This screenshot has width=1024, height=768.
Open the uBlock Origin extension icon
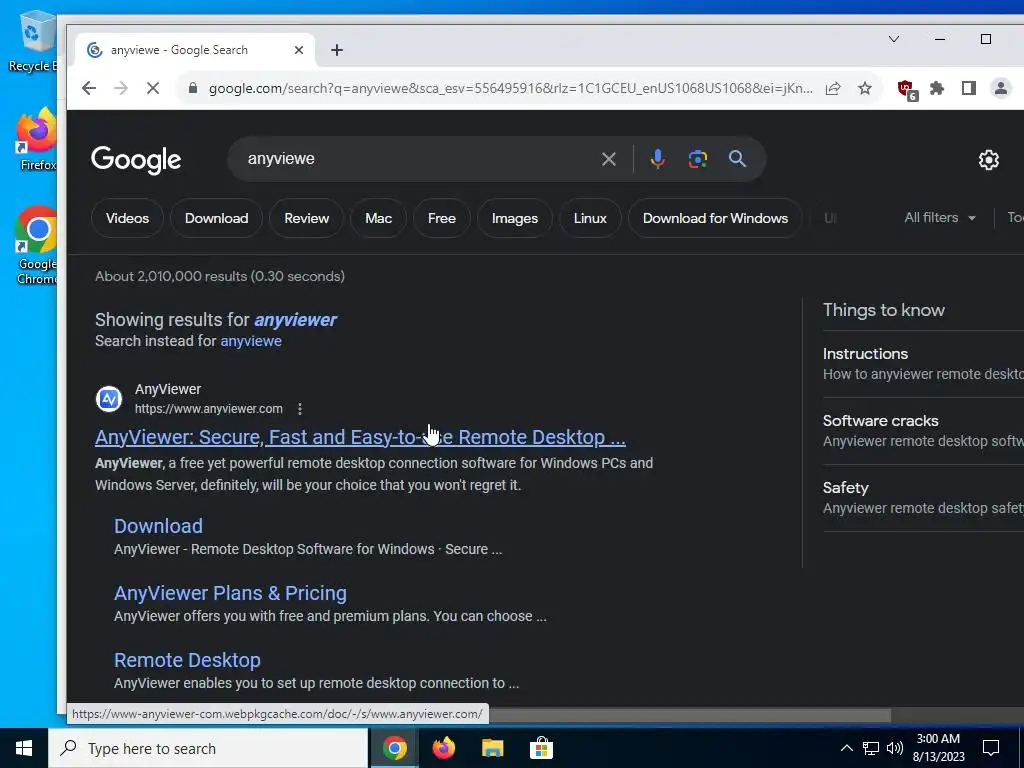click(x=906, y=89)
